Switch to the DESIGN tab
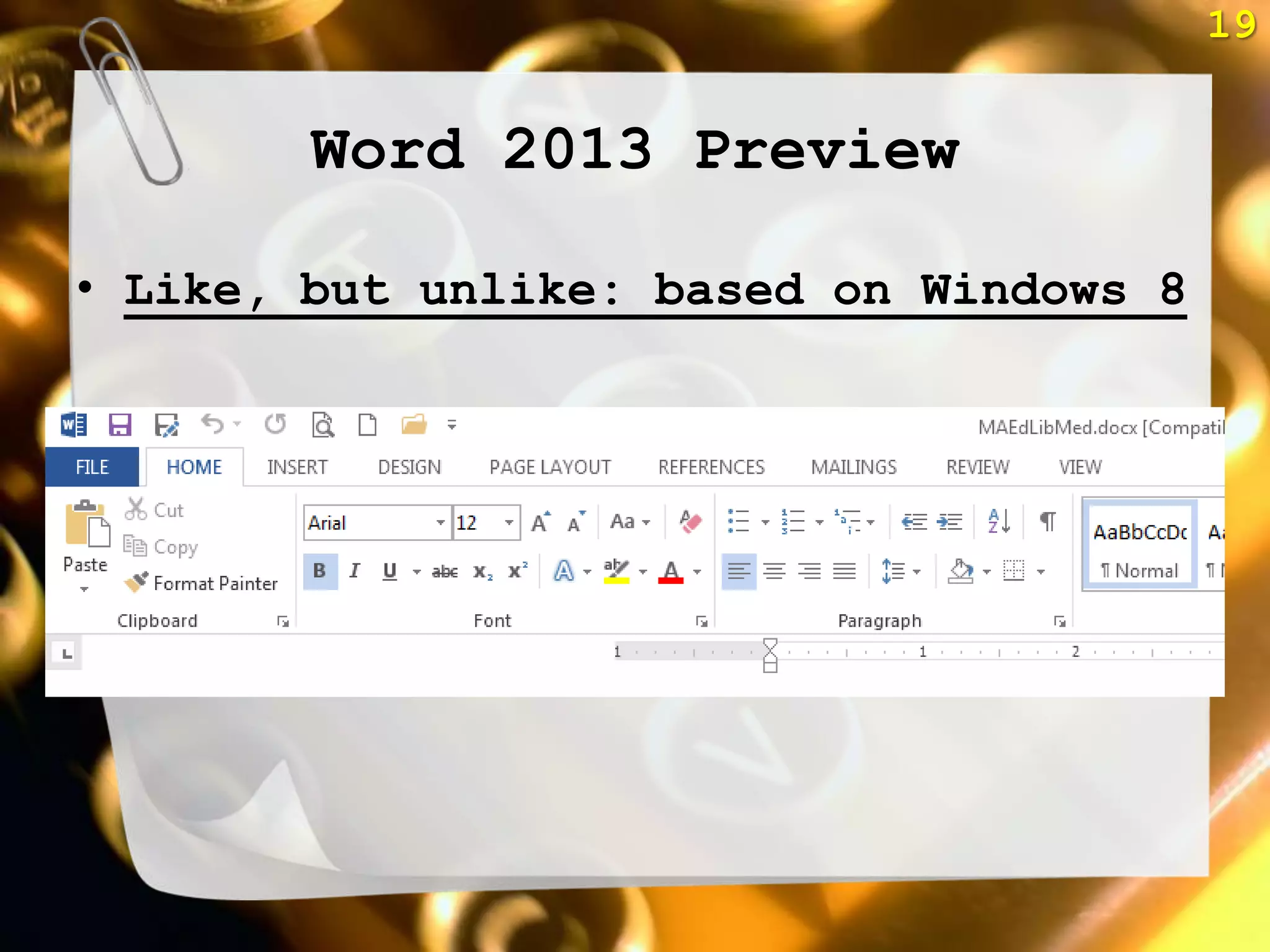Screen dimensions: 1270x952 click(409, 467)
